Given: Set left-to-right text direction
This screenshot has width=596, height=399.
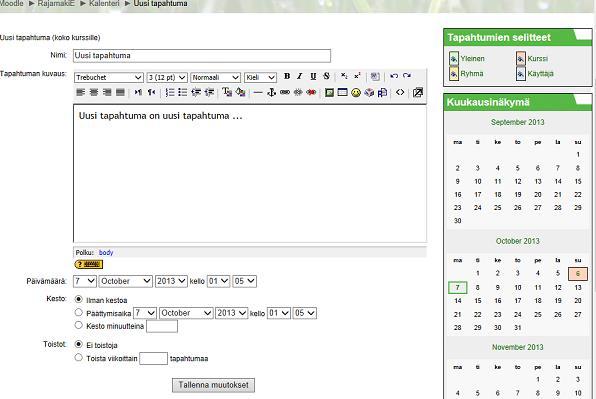Looking at the screenshot, I should pyautogui.click(x=138, y=92).
